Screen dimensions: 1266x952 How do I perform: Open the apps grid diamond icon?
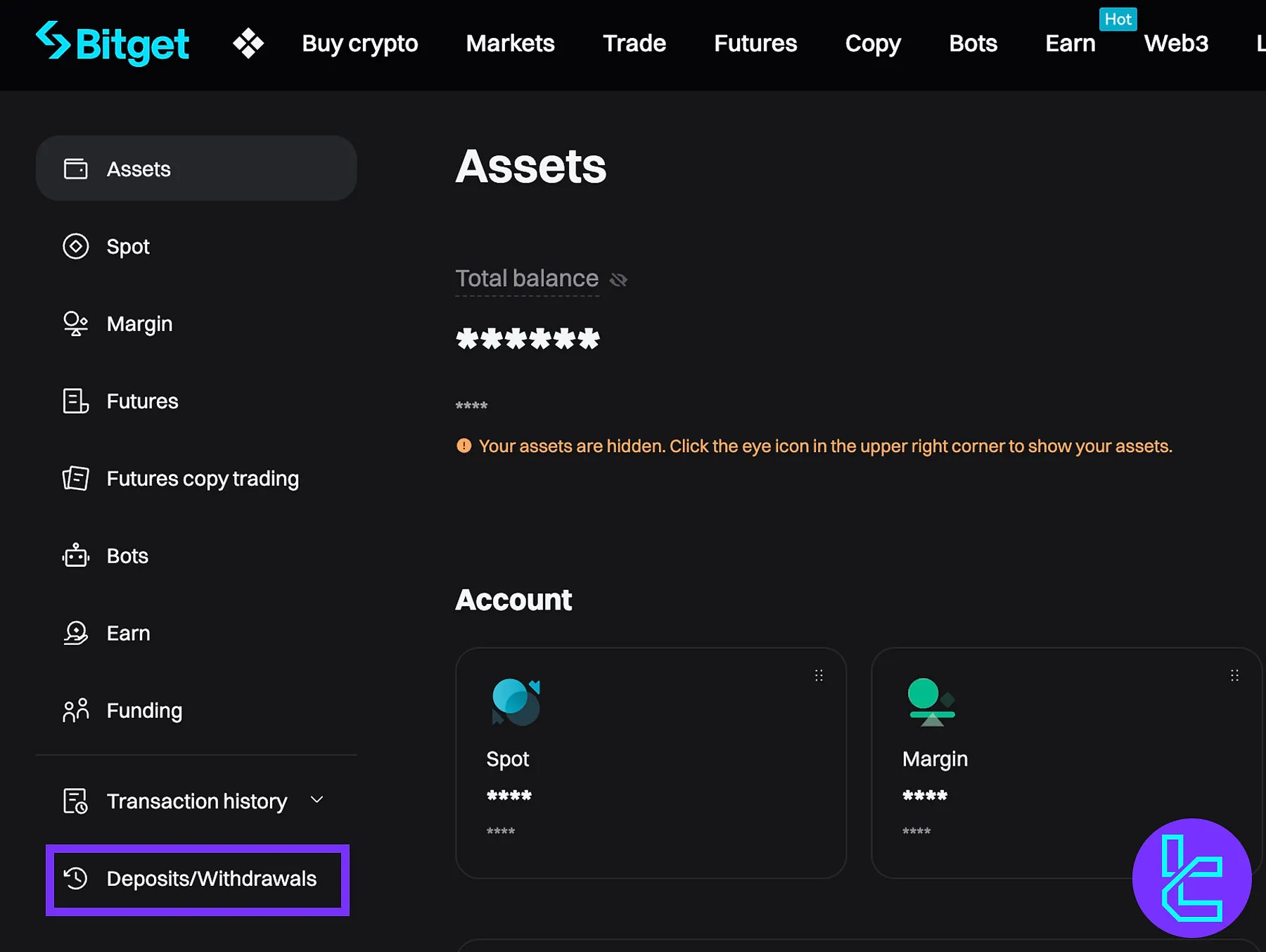click(x=248, y=44)
